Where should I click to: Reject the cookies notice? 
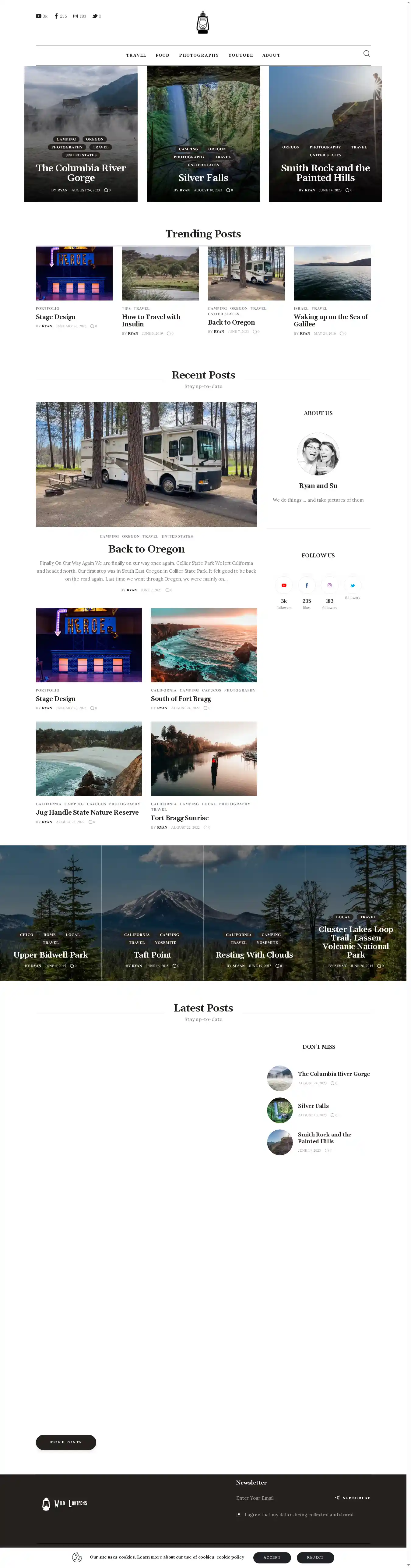click(315, 1557)
